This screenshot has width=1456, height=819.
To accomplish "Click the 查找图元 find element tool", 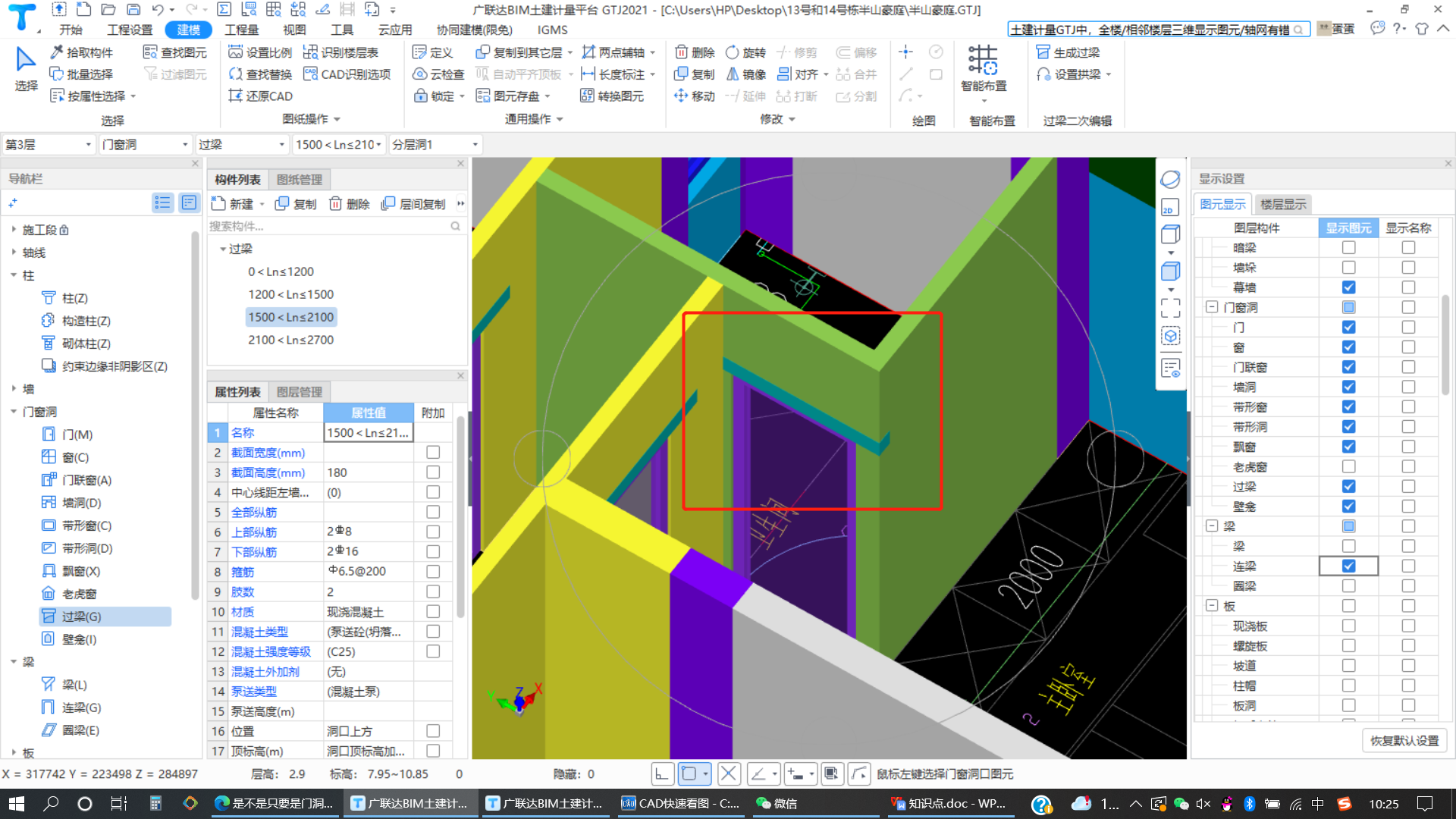I will click(175, 52).
